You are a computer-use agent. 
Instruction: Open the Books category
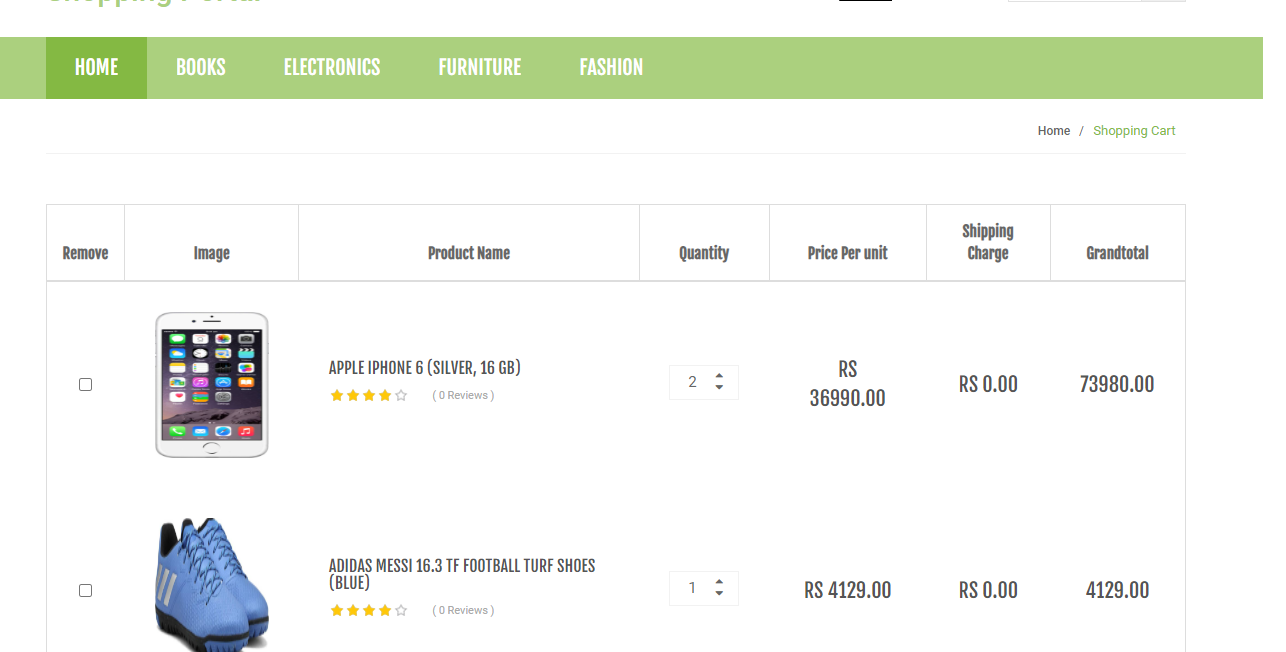pyautogui.click(x=201, y=68)
